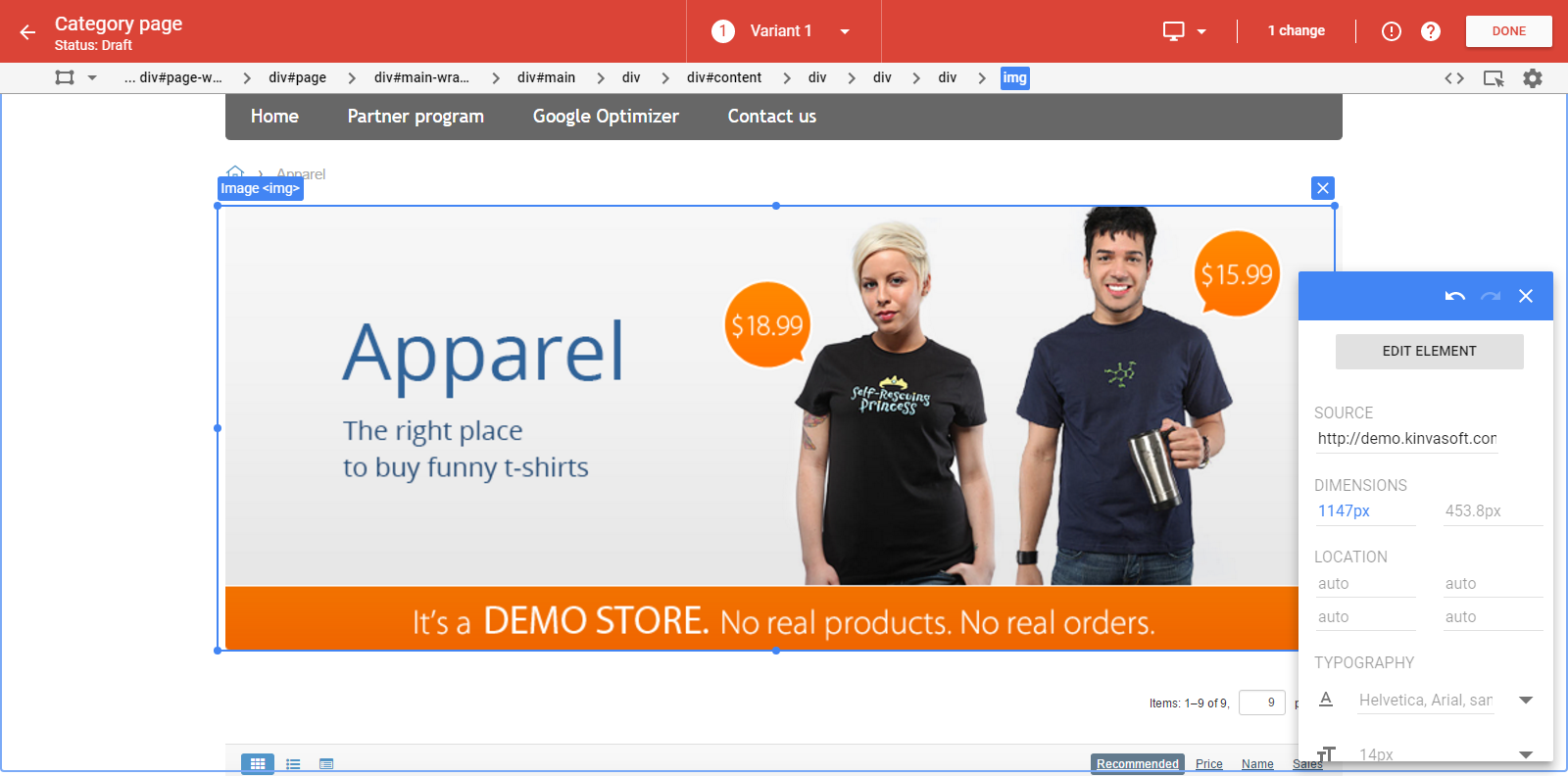Select div#content in the breadcrumb path
The image size is (1568, 776).
(x=724, y=77)
